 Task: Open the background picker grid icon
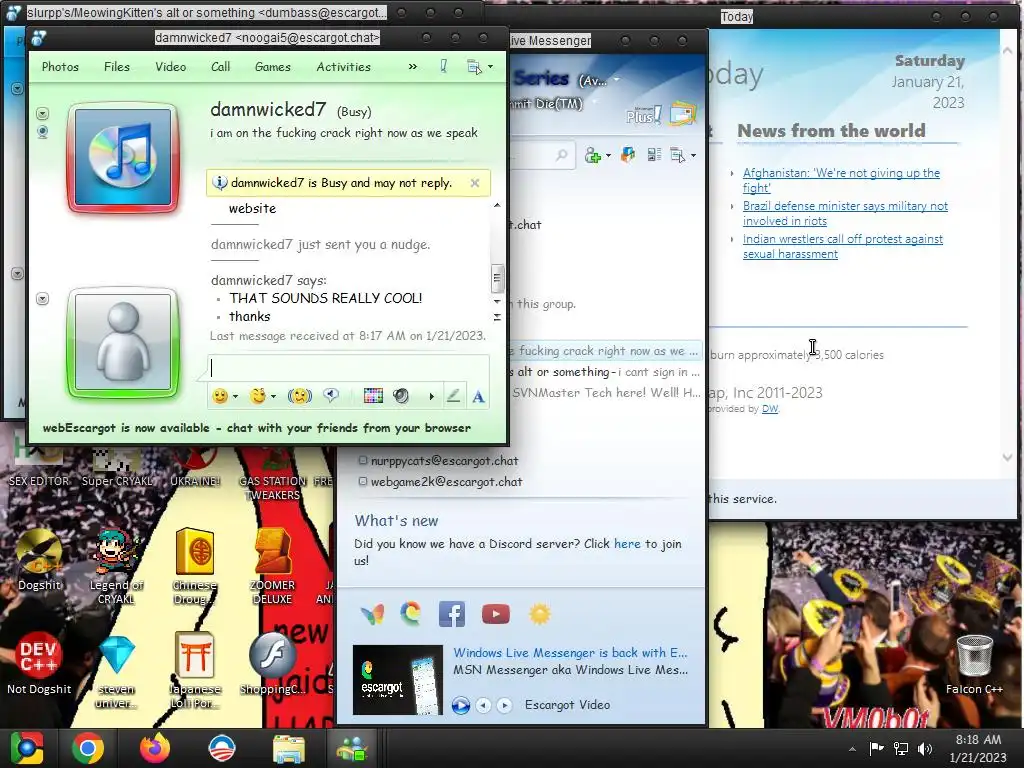point(373,396)
